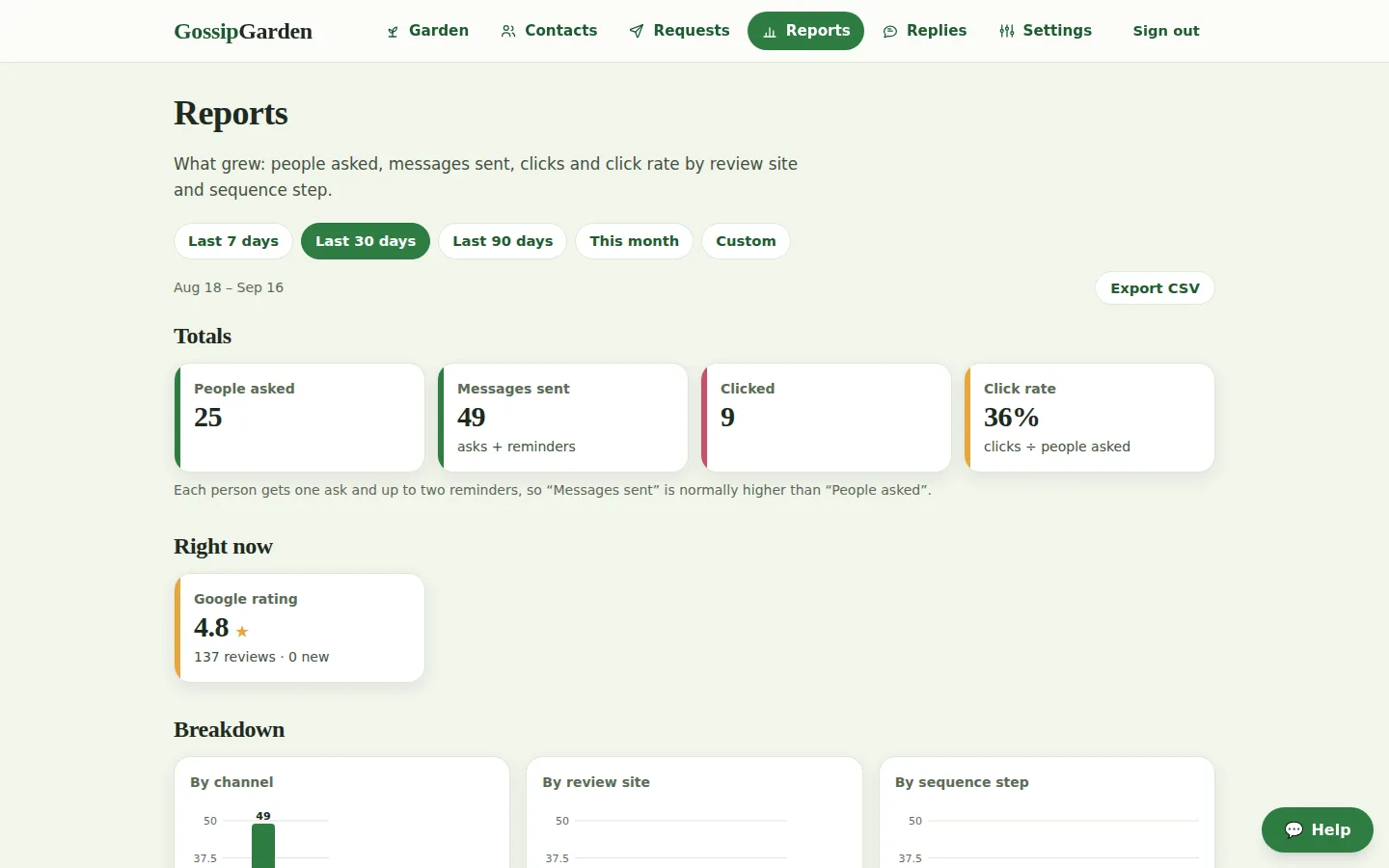The width and height of the screenshot is (1389, 868).
Task: Click the Requests paper plane icon
Action: 637,32
